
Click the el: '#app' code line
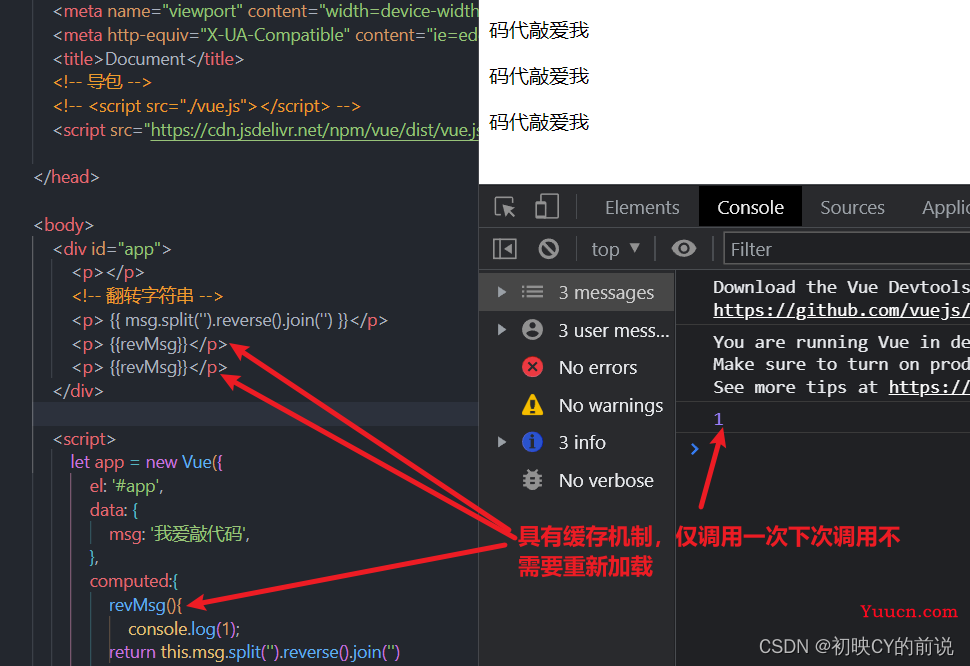[x=126, y=486]
